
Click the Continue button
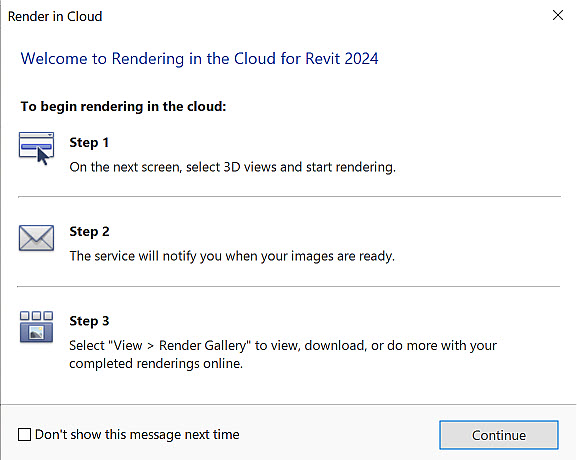point(499,435)
